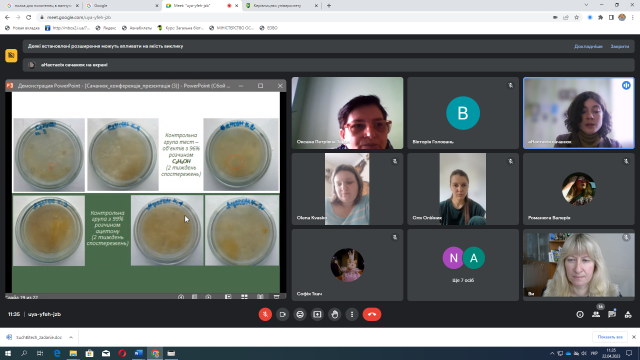Open the meeting details info icon
The width and height of the screenshot is (640, 360).
tap(580, 314)
